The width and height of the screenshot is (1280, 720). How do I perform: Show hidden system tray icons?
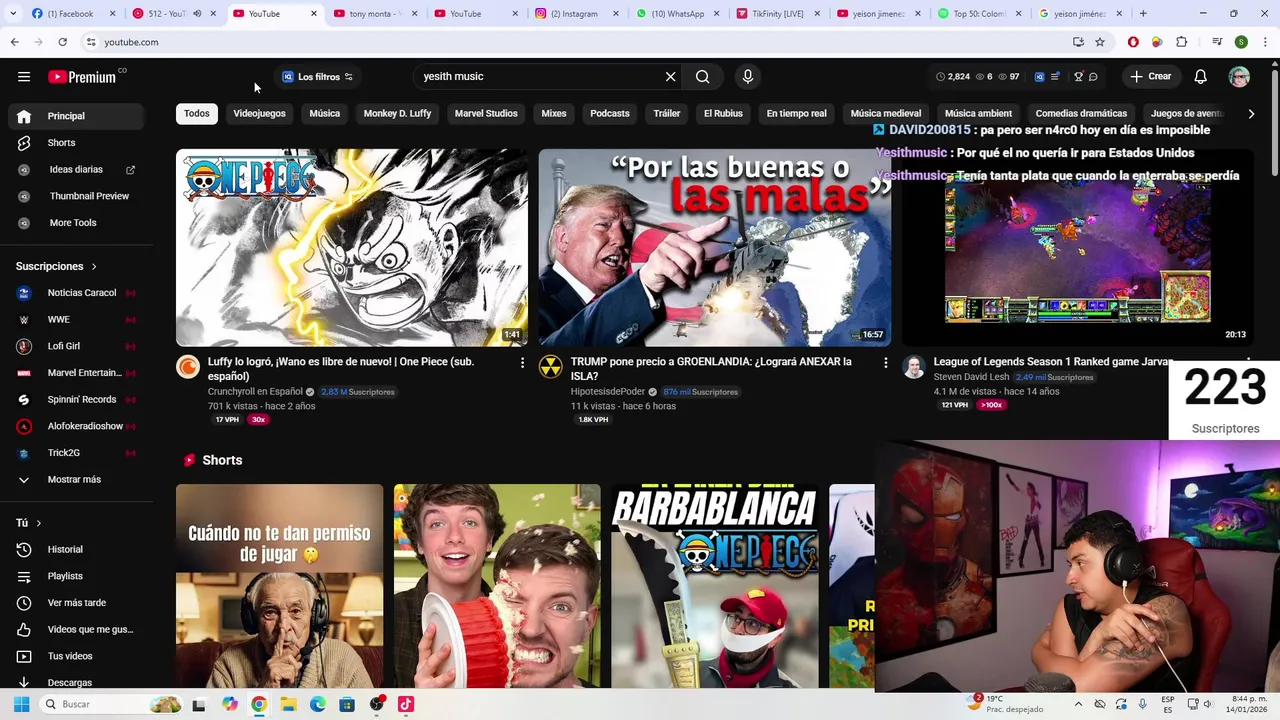[1078, 704]
